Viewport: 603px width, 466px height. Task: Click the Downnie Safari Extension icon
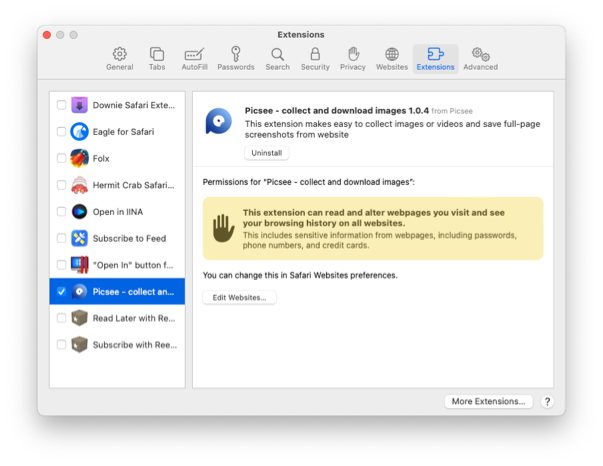(x=79, y=105)
